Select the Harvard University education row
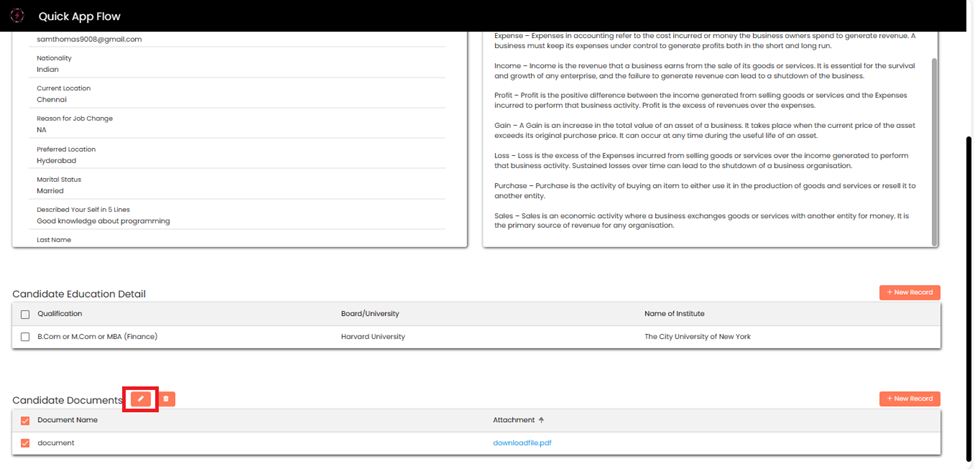This screenshot has height=469, width=975. point(373,337)
